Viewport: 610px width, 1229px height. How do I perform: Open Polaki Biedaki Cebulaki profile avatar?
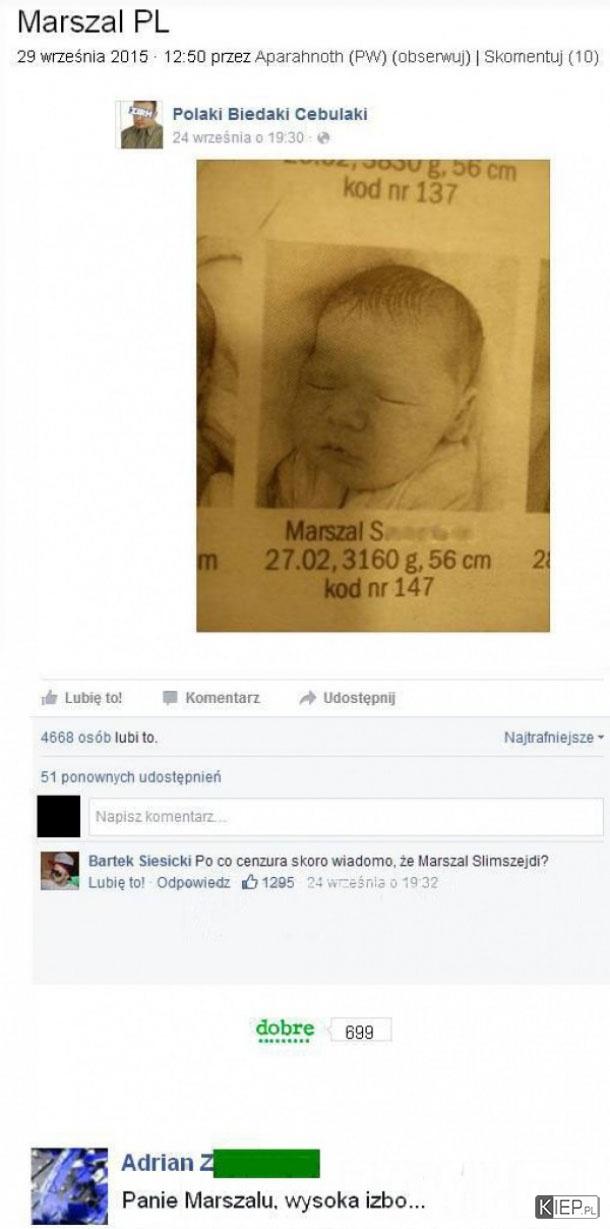point(141,124)
